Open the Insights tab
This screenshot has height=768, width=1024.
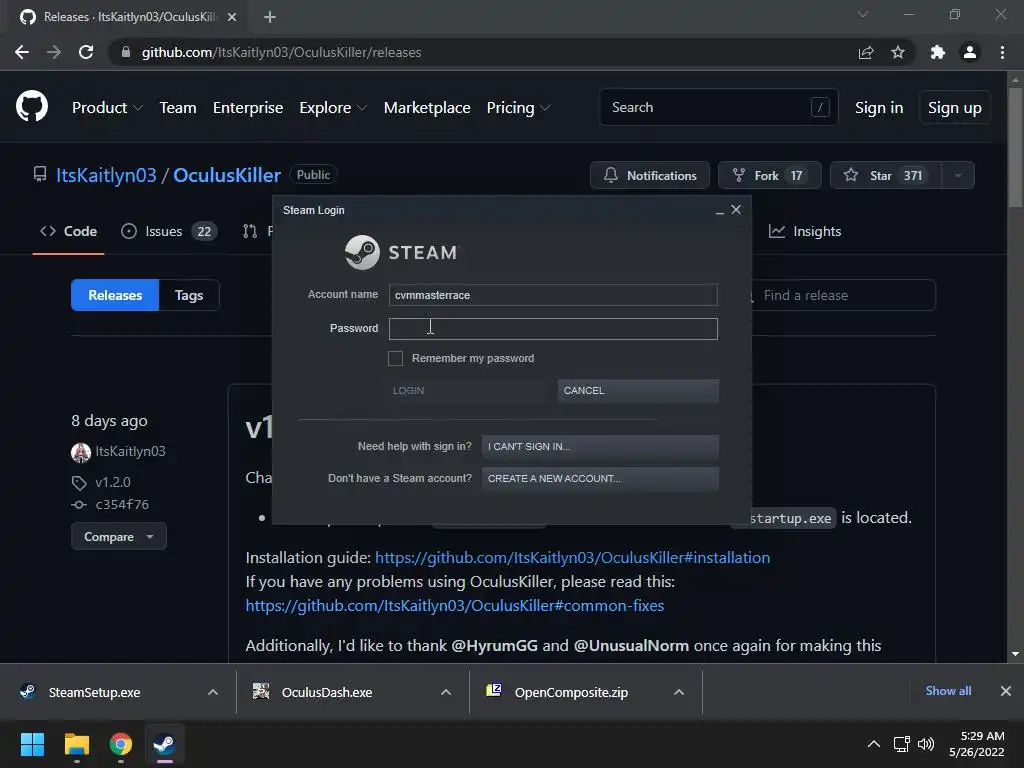[805, 231]
